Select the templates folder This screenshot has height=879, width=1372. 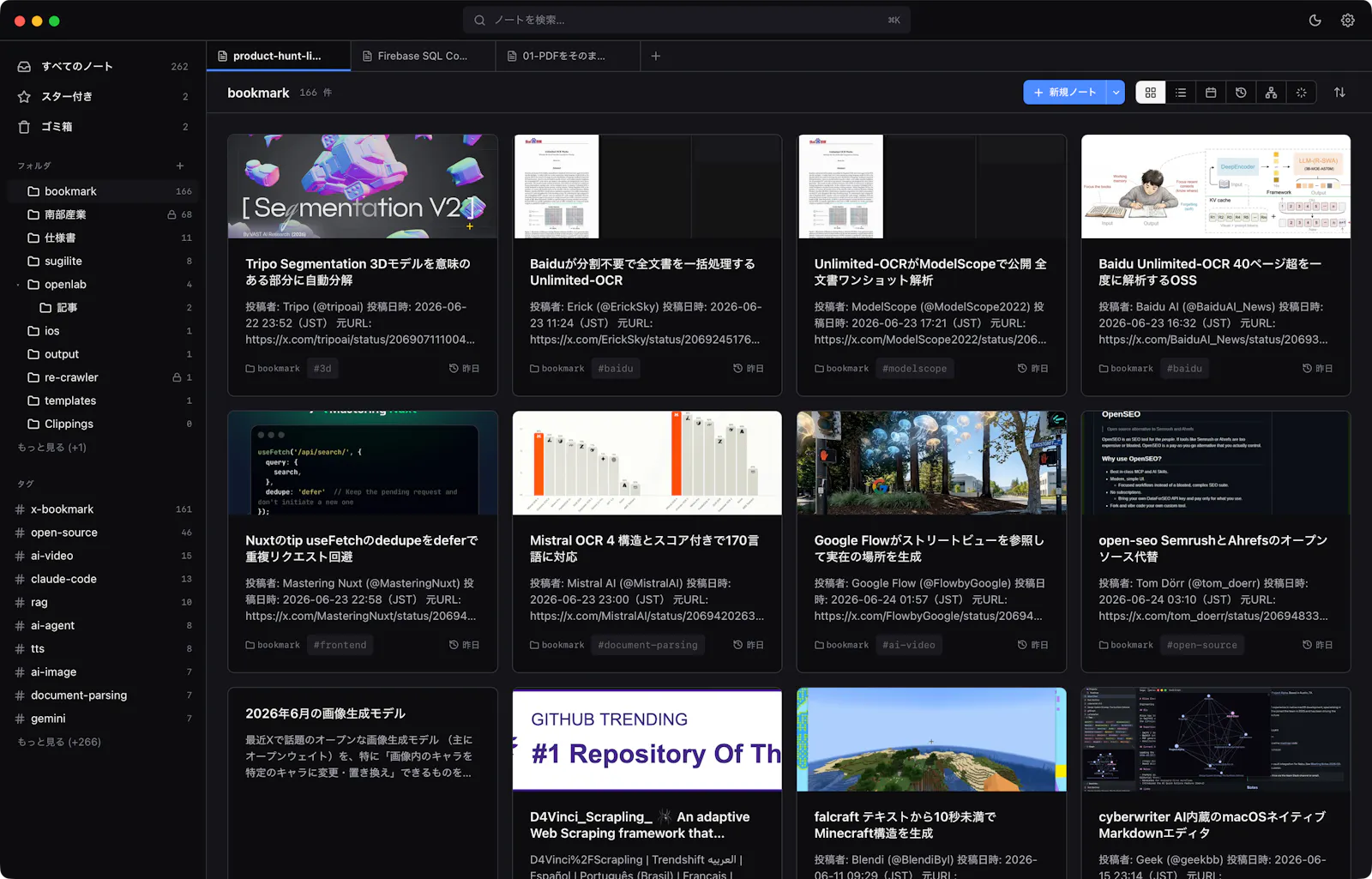pos(103,400)
